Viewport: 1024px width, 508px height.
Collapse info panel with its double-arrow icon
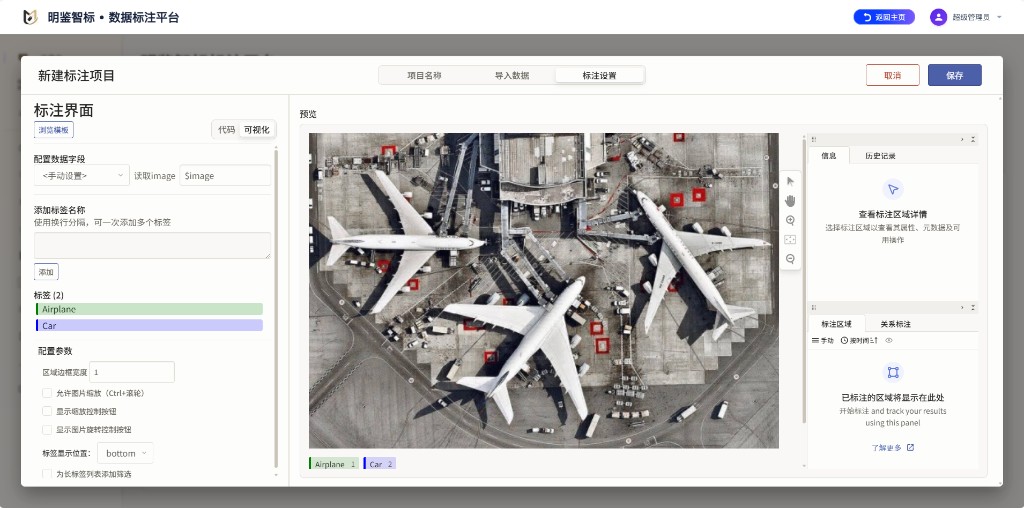coord(973,139)
